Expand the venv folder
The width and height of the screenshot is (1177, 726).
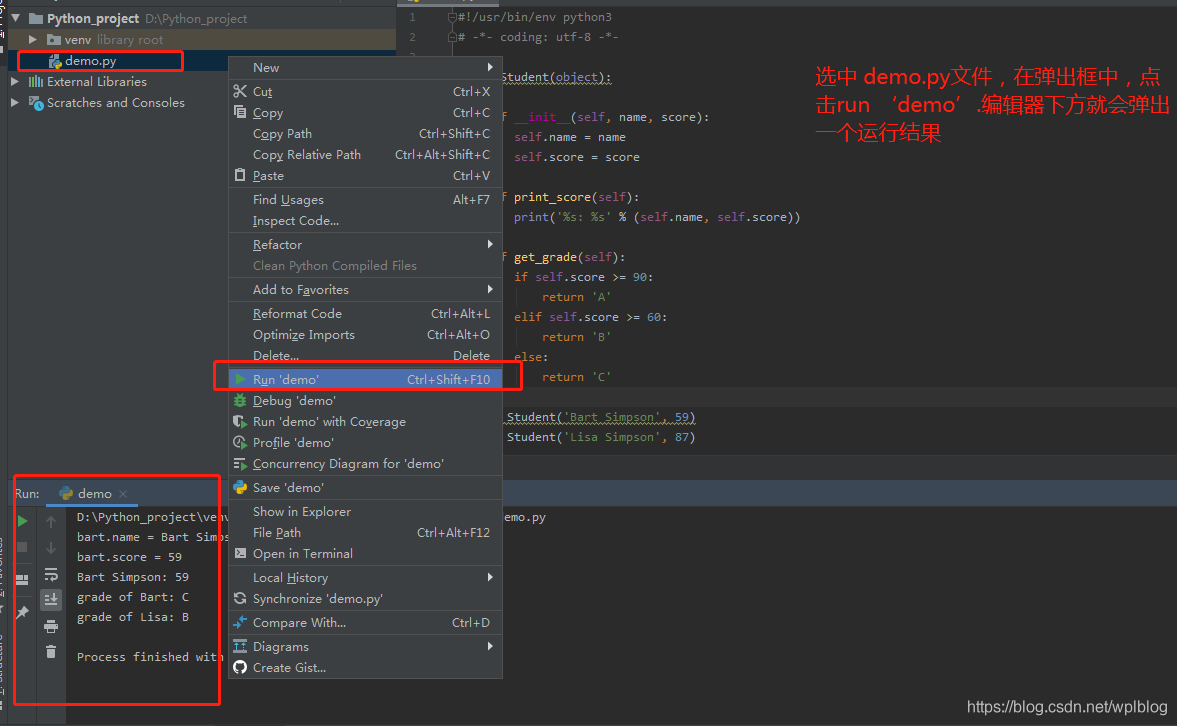click(33, 39)
